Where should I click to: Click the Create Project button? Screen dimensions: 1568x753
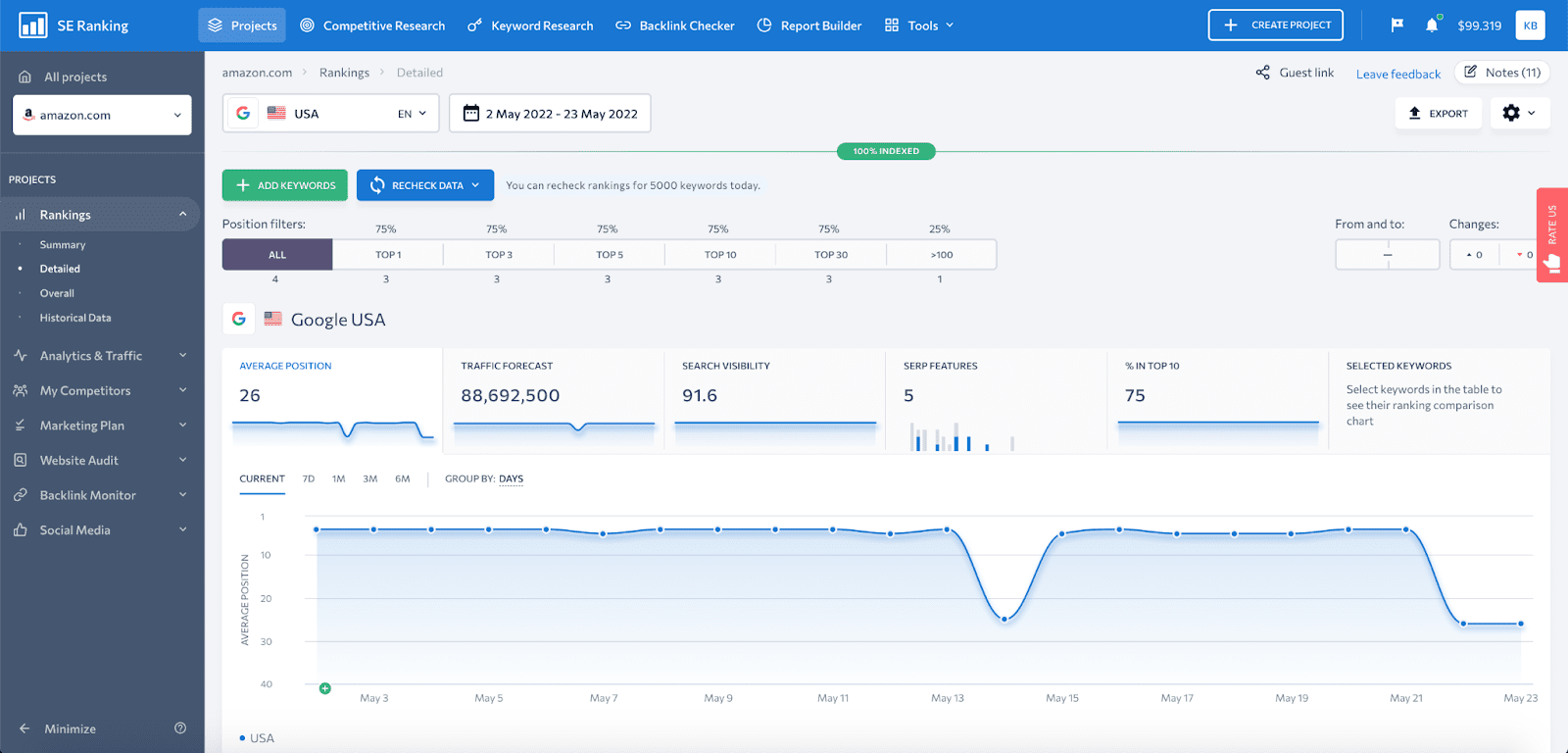(1275, 25)
